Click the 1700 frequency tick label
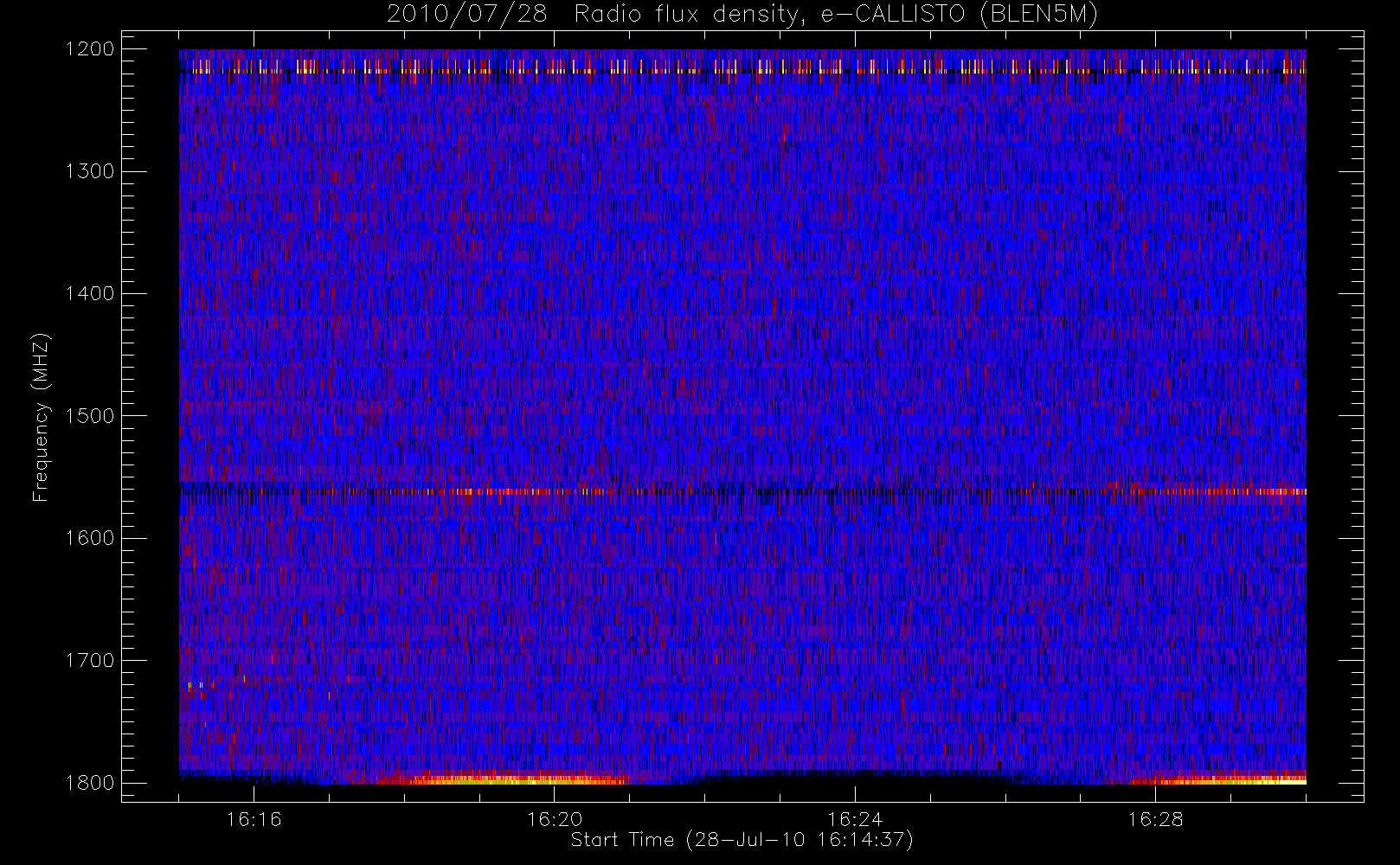The height and width of the screenshot is (865, 1400). [x=90, y=660]
